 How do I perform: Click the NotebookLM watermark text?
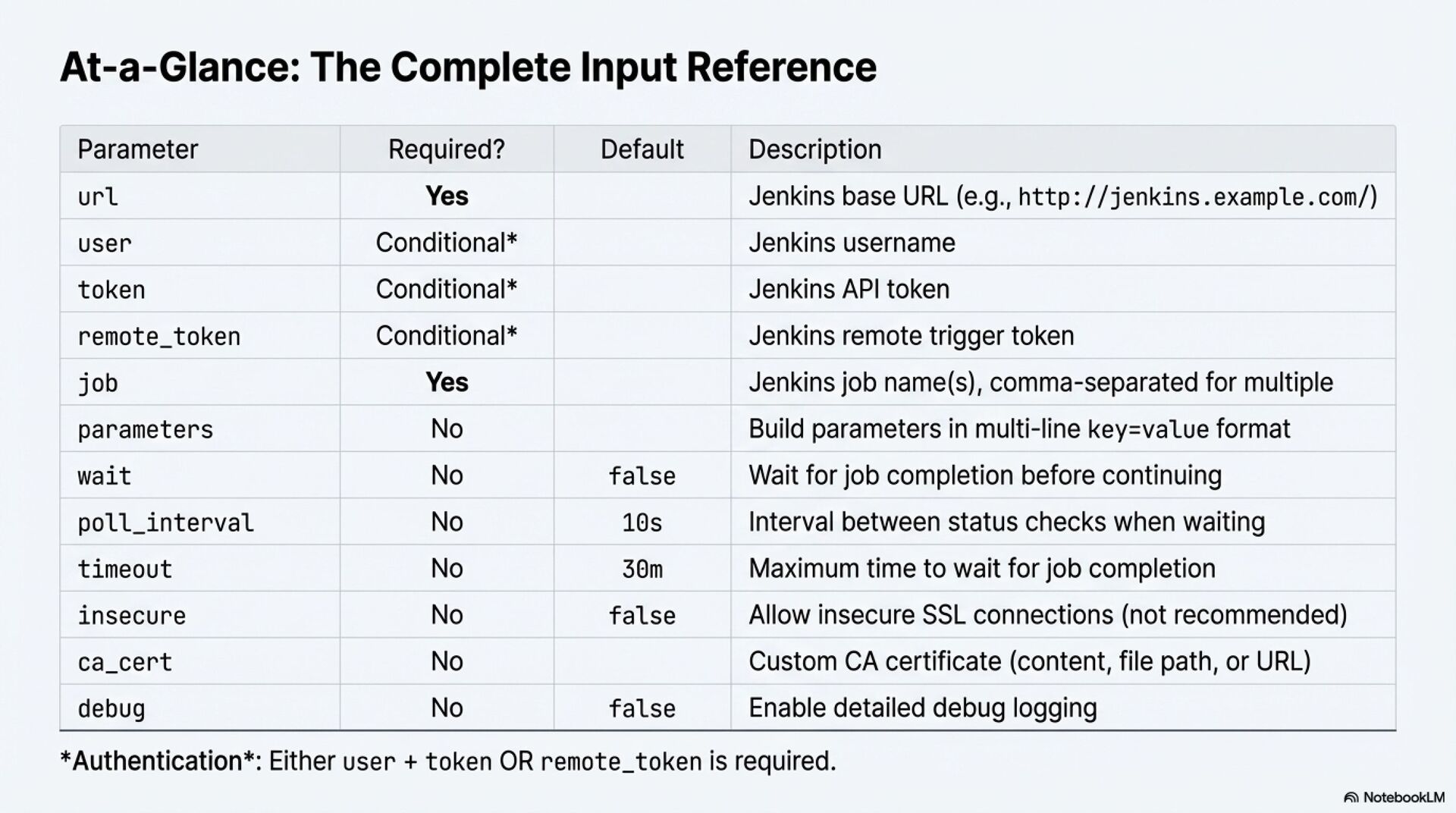(1404, 797)
